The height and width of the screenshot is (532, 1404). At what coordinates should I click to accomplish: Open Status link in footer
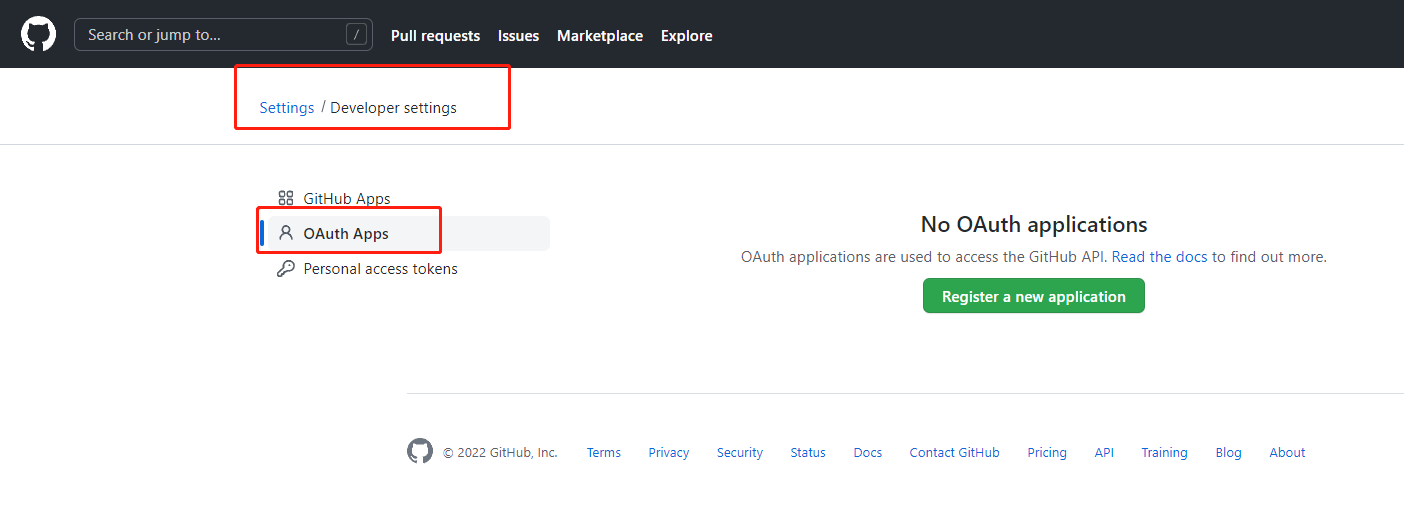[x=808, y=453]
